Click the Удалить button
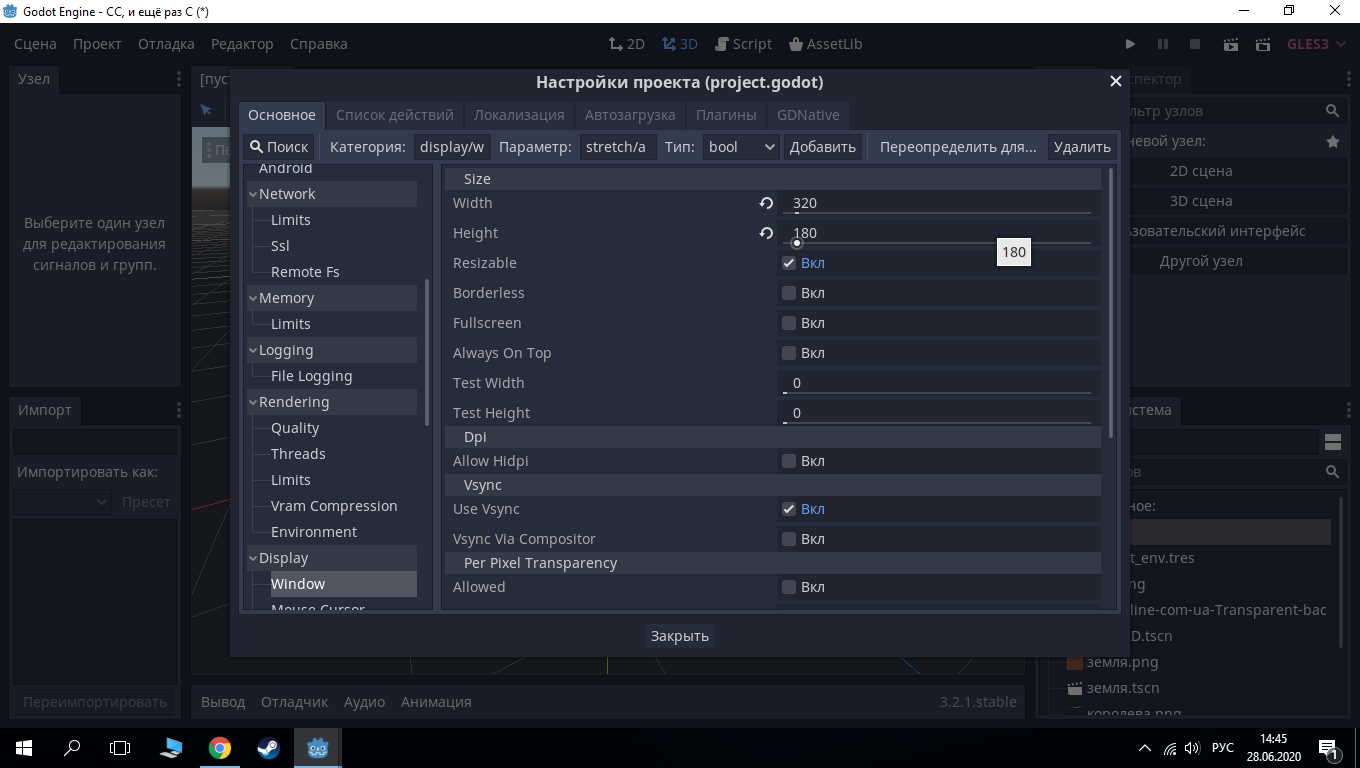 tap(1082, 147)
